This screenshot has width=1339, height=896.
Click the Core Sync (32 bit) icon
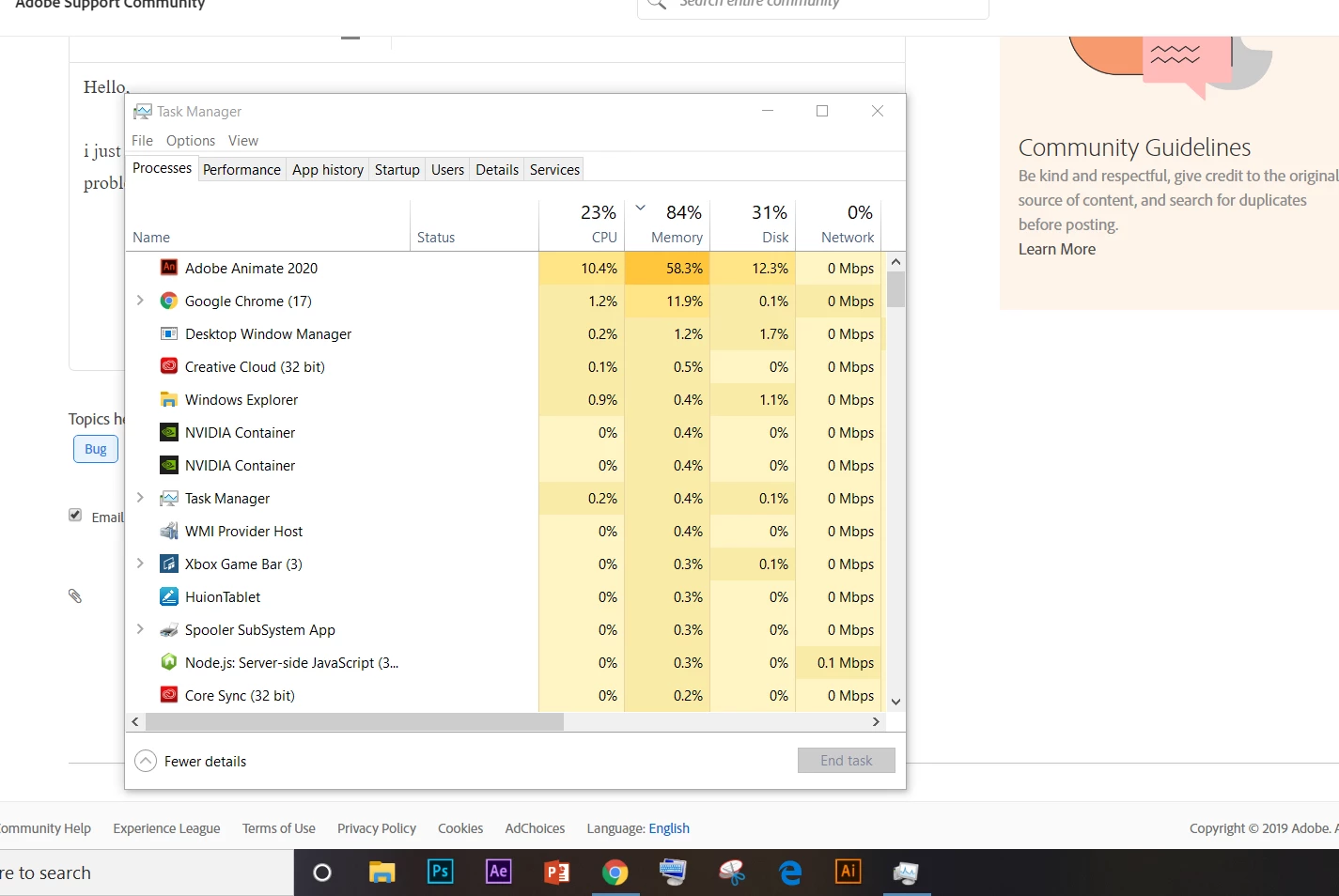pyautogui.click(x=169, y=695)
